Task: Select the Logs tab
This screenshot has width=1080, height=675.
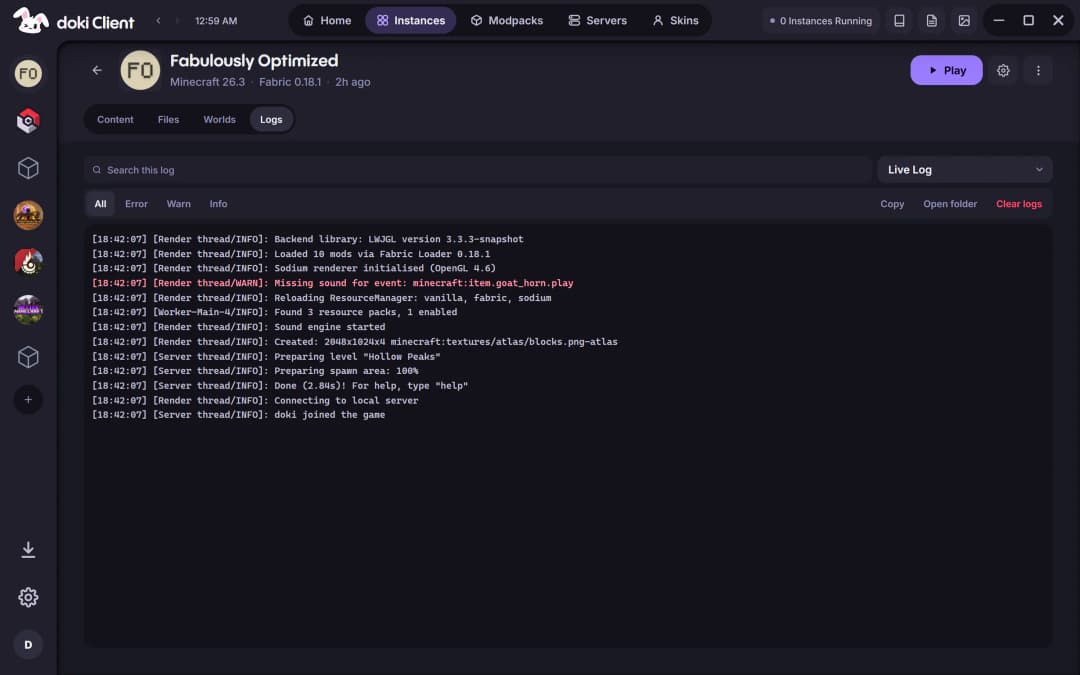Action: pyautogui.click(x=271, y=119)
